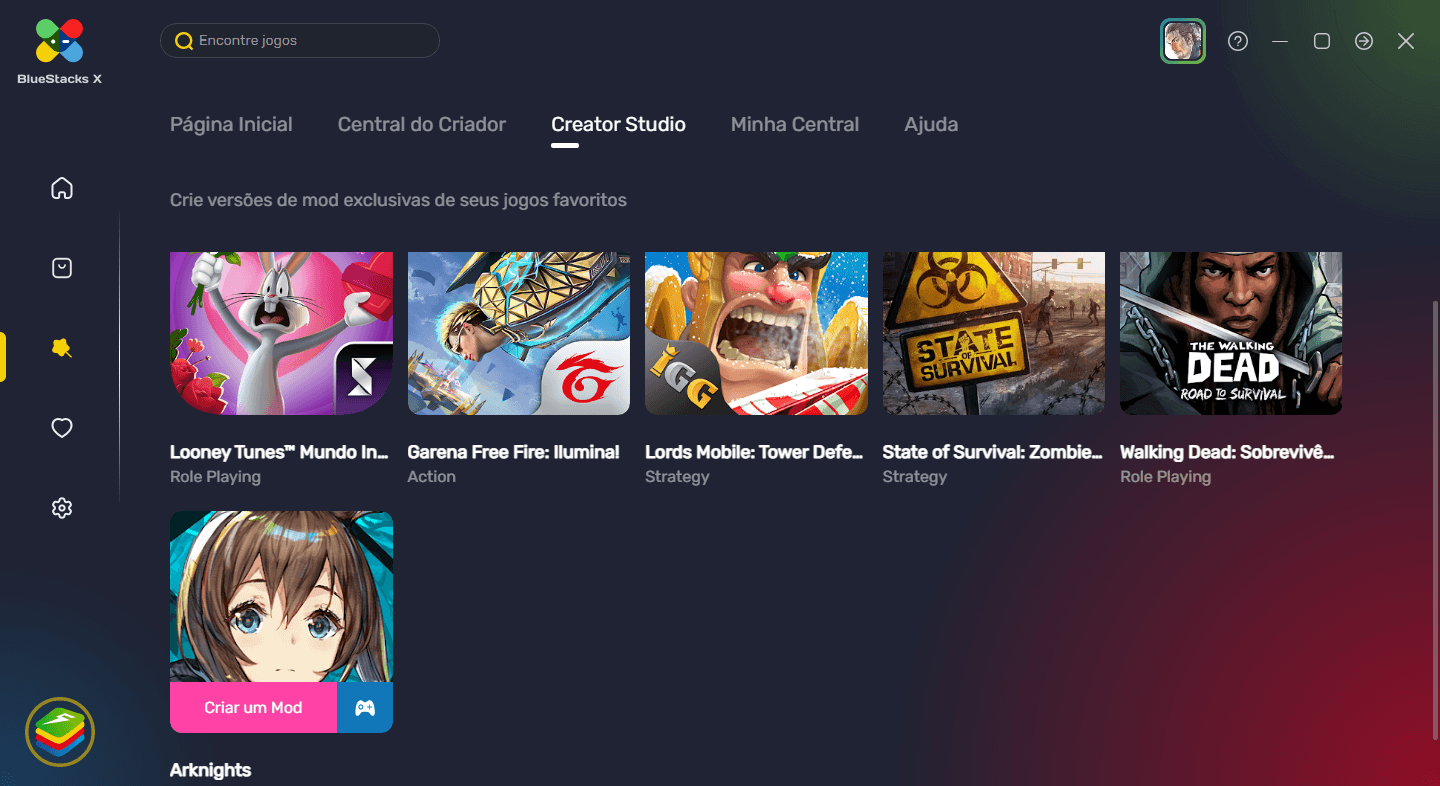Select the Arknights game artwork
Image resolution: width=1440 pixels, height=786 pixels.
tap(281, 597)
